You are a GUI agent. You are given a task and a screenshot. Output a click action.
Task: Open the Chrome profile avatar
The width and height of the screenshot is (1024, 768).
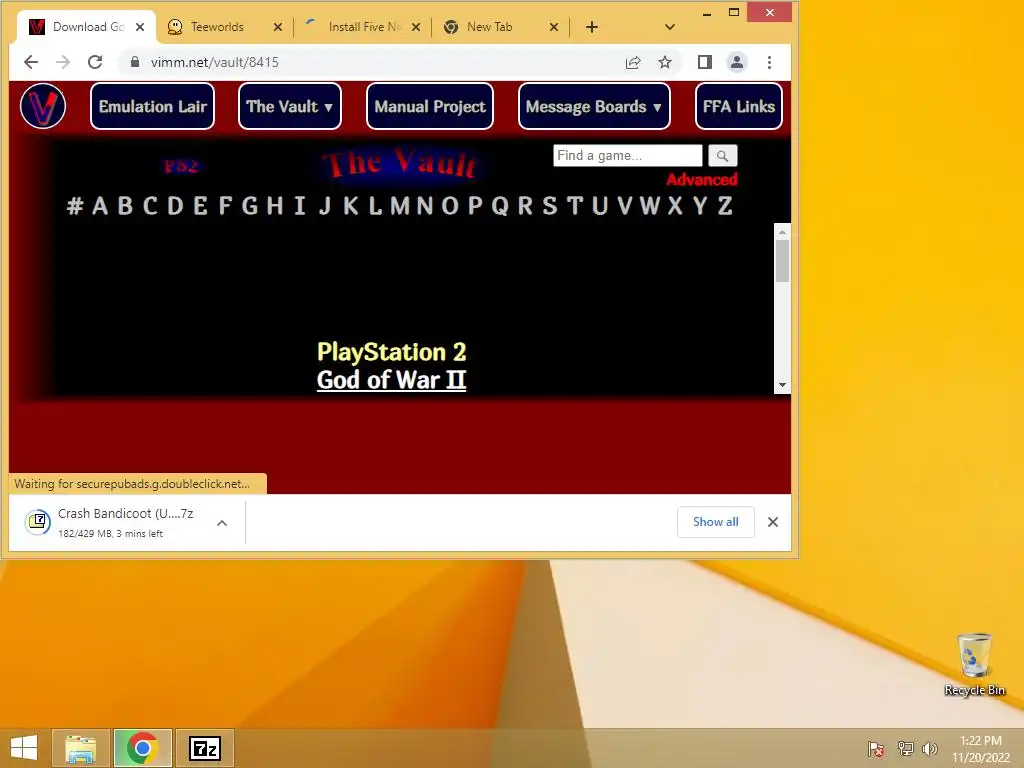[737, 62]
